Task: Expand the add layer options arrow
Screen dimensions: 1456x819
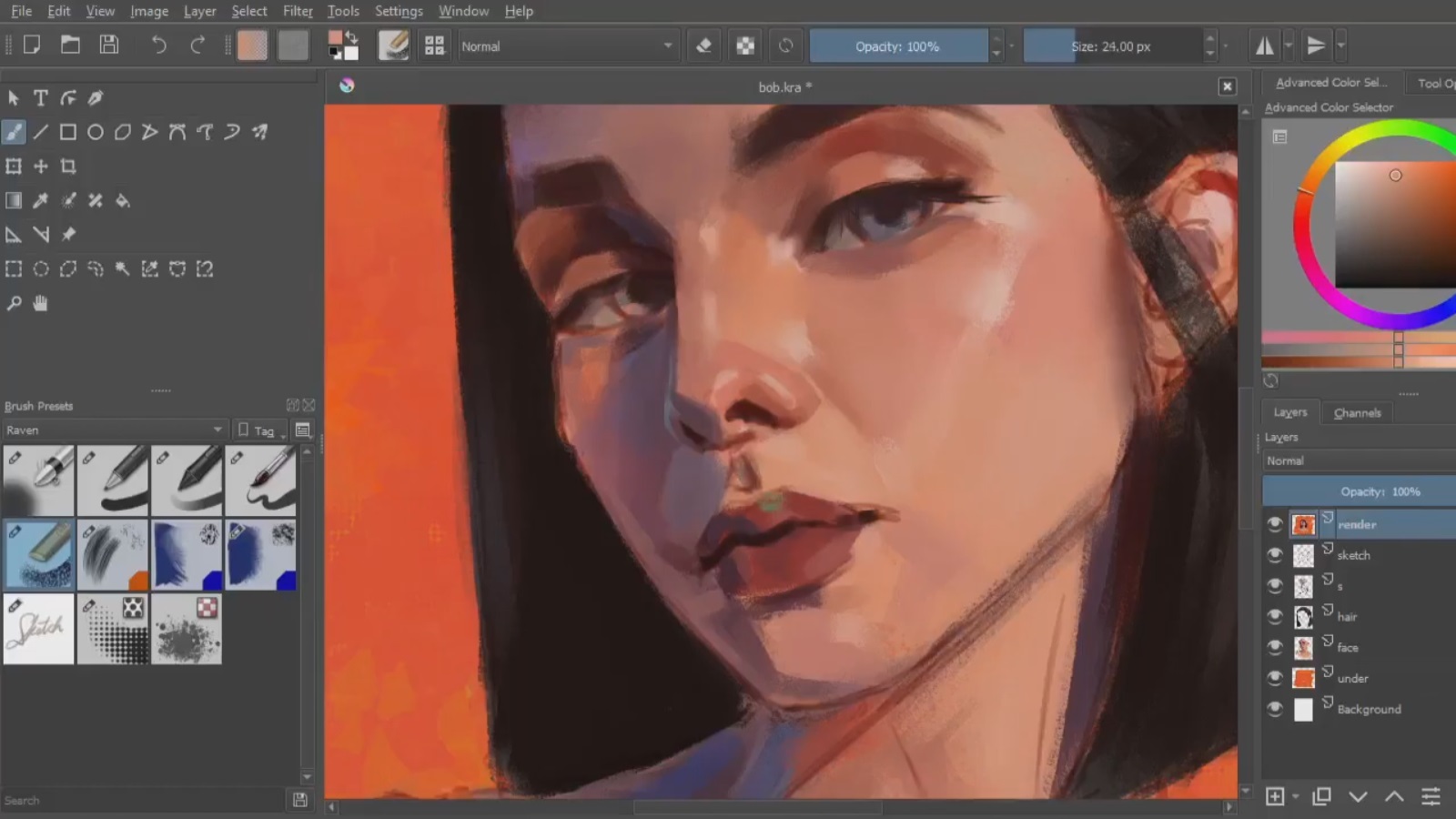Action: click(1296, 797)
